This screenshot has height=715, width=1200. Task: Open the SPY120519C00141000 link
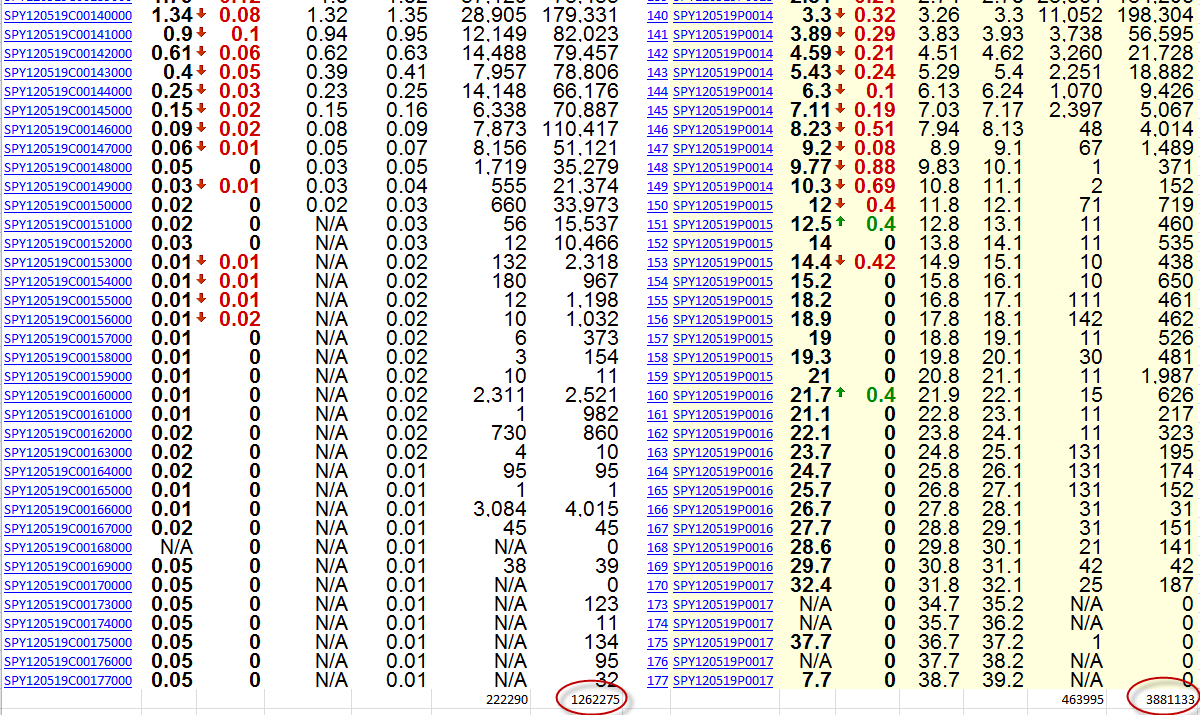click(x=68, y=35)
